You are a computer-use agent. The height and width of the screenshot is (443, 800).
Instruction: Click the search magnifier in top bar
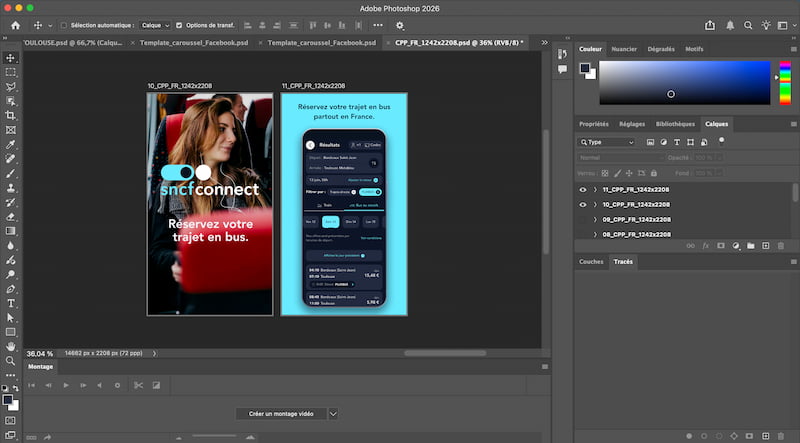(748, 25)
